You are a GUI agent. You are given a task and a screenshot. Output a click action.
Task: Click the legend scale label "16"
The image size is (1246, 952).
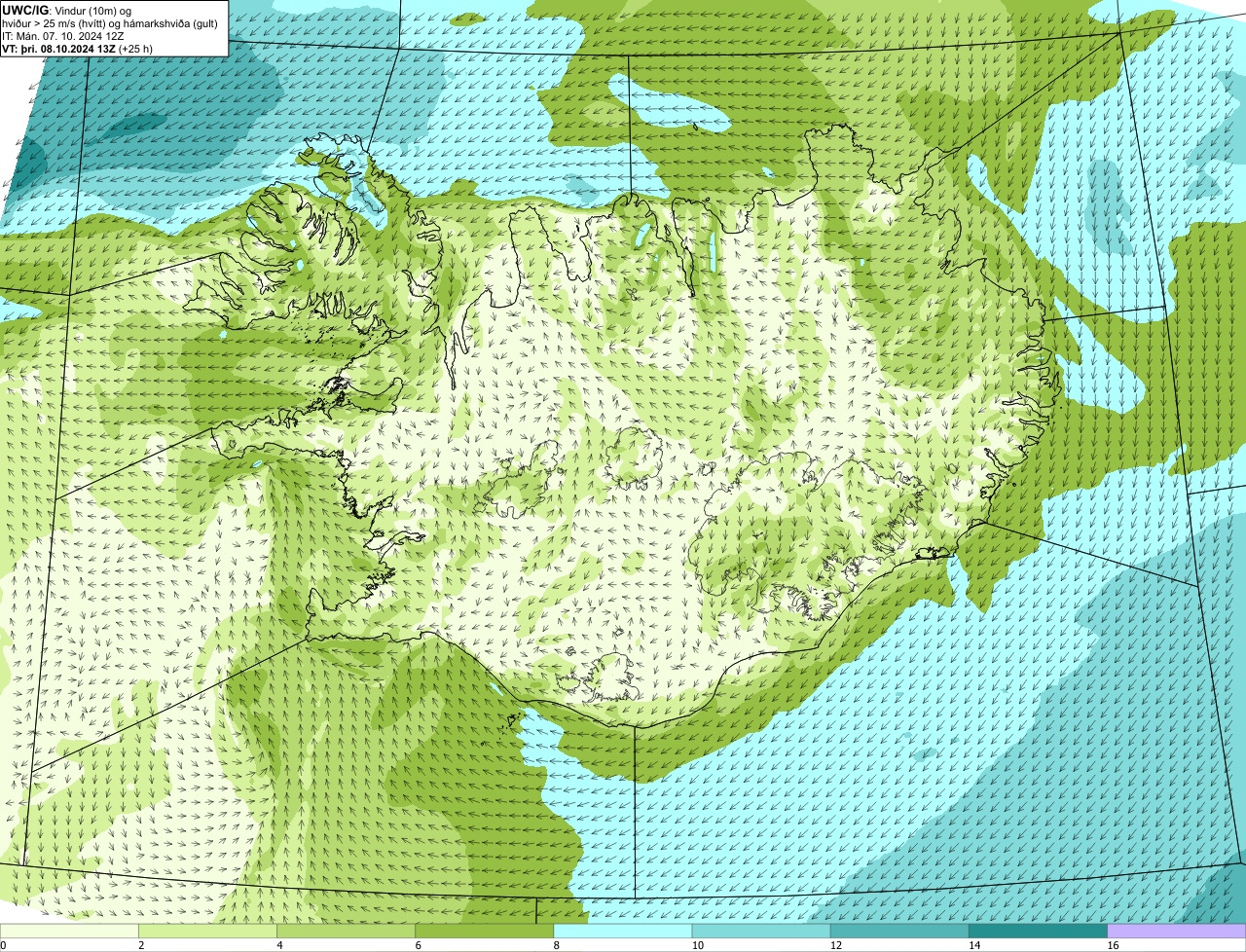(x=1113, y=945)
